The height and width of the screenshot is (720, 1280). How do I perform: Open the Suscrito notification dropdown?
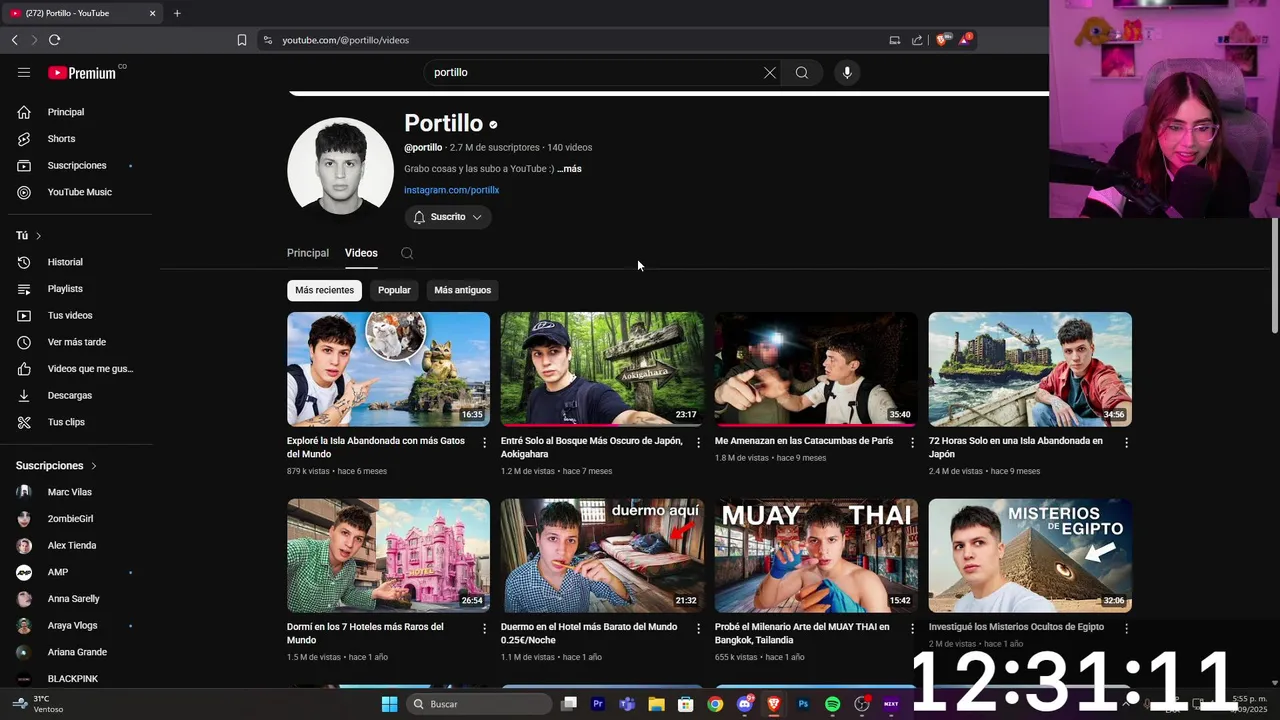448,217
